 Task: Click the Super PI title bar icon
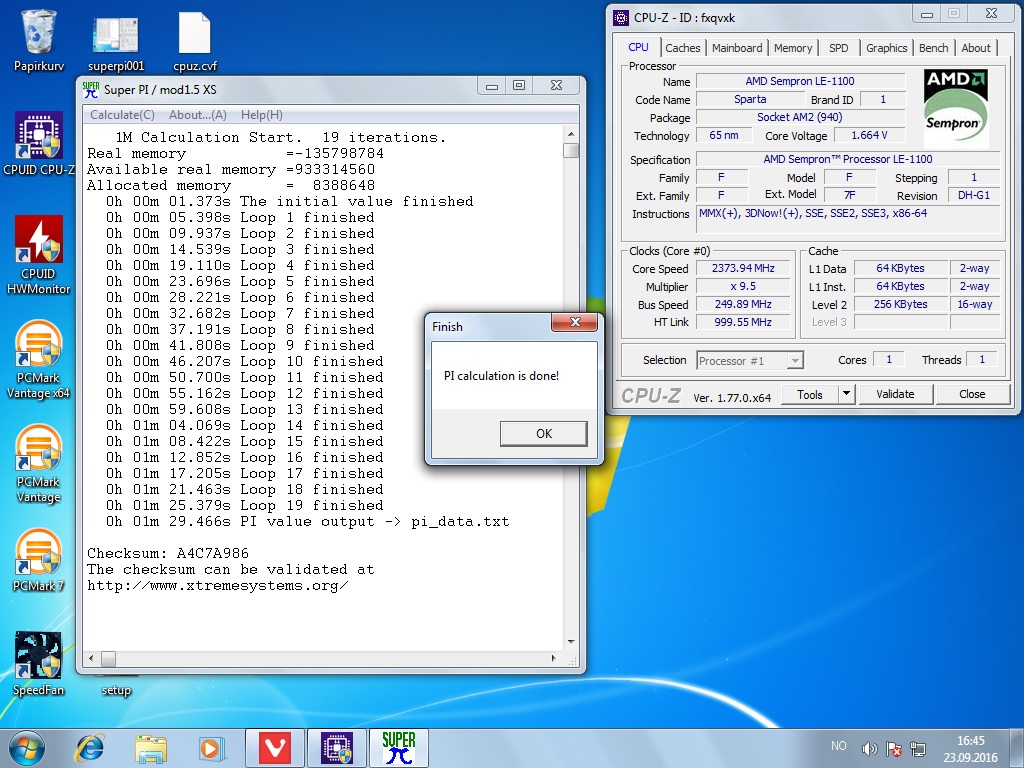[x=91, y=89]
